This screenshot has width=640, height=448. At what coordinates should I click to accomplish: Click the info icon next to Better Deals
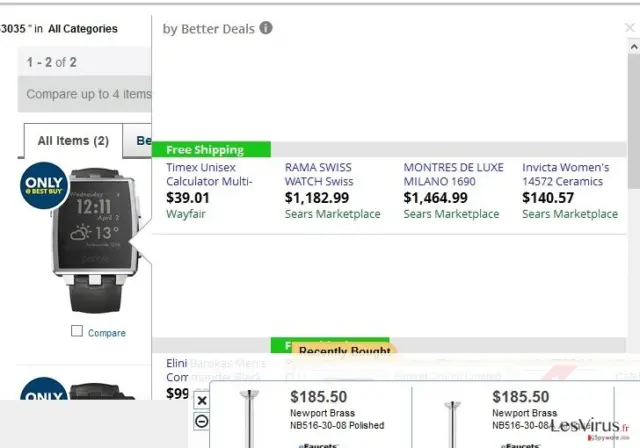click(x=266, y=28)
